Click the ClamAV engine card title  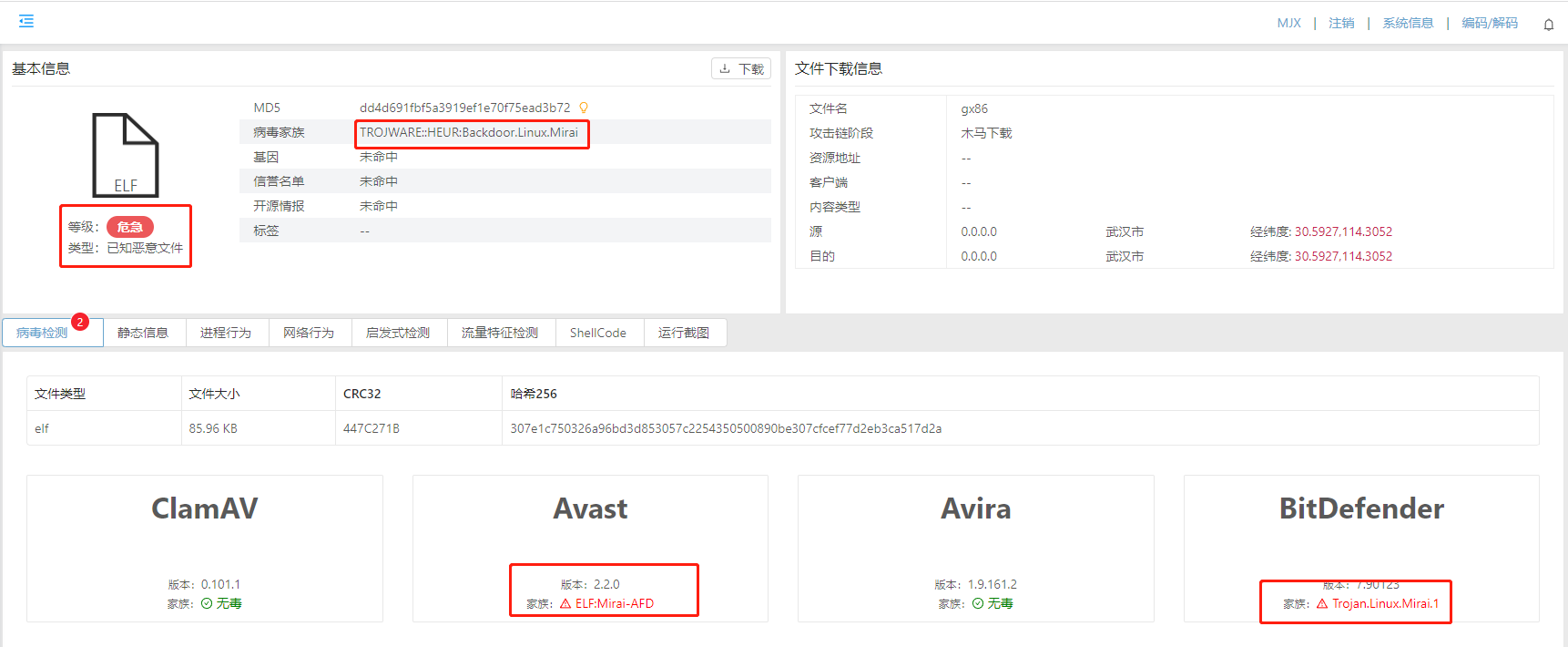205,508
